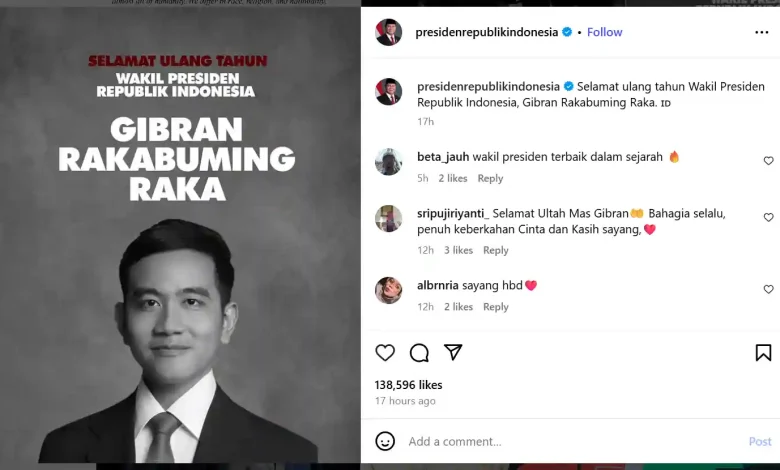Open beta_jauh's profile avatar
This screenshot has width=780, height=470.
click(x=389, y=162)
